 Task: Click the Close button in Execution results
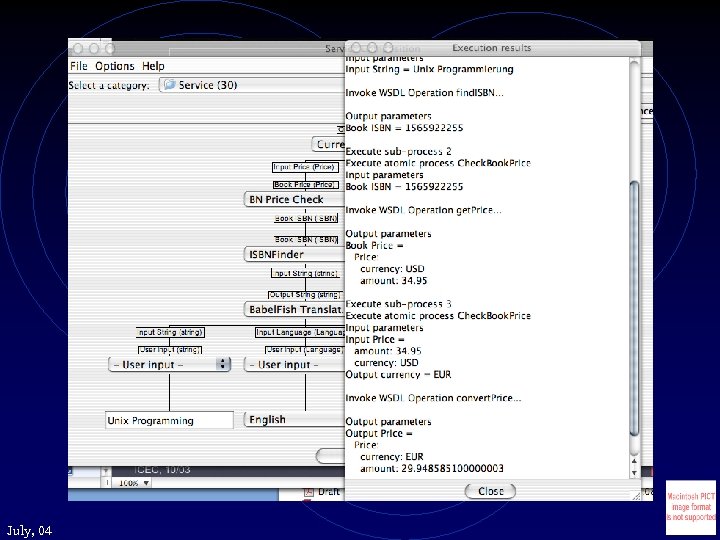(490, 491)
